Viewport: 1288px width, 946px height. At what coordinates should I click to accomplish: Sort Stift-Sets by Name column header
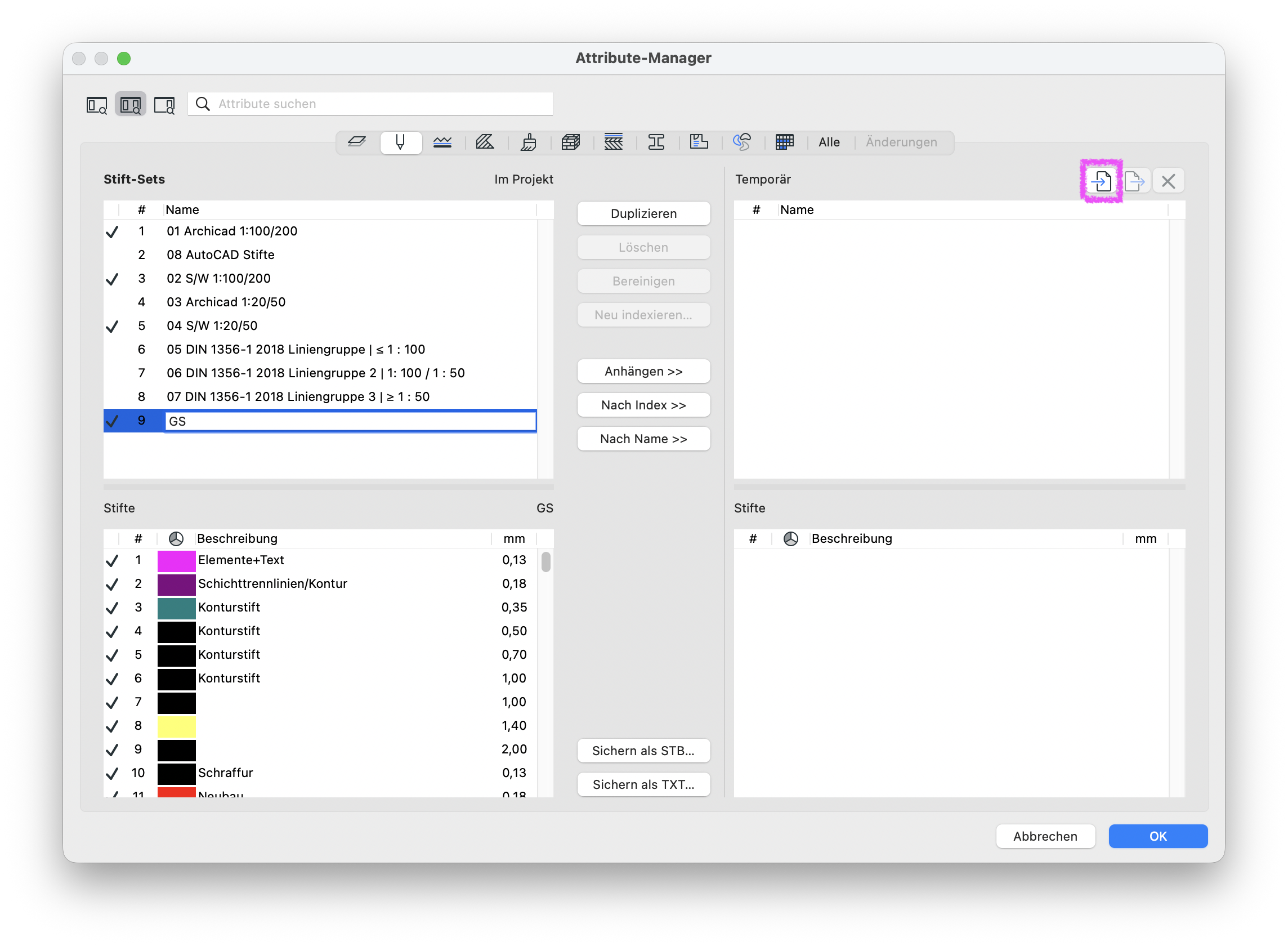click(x=350, y=209)
